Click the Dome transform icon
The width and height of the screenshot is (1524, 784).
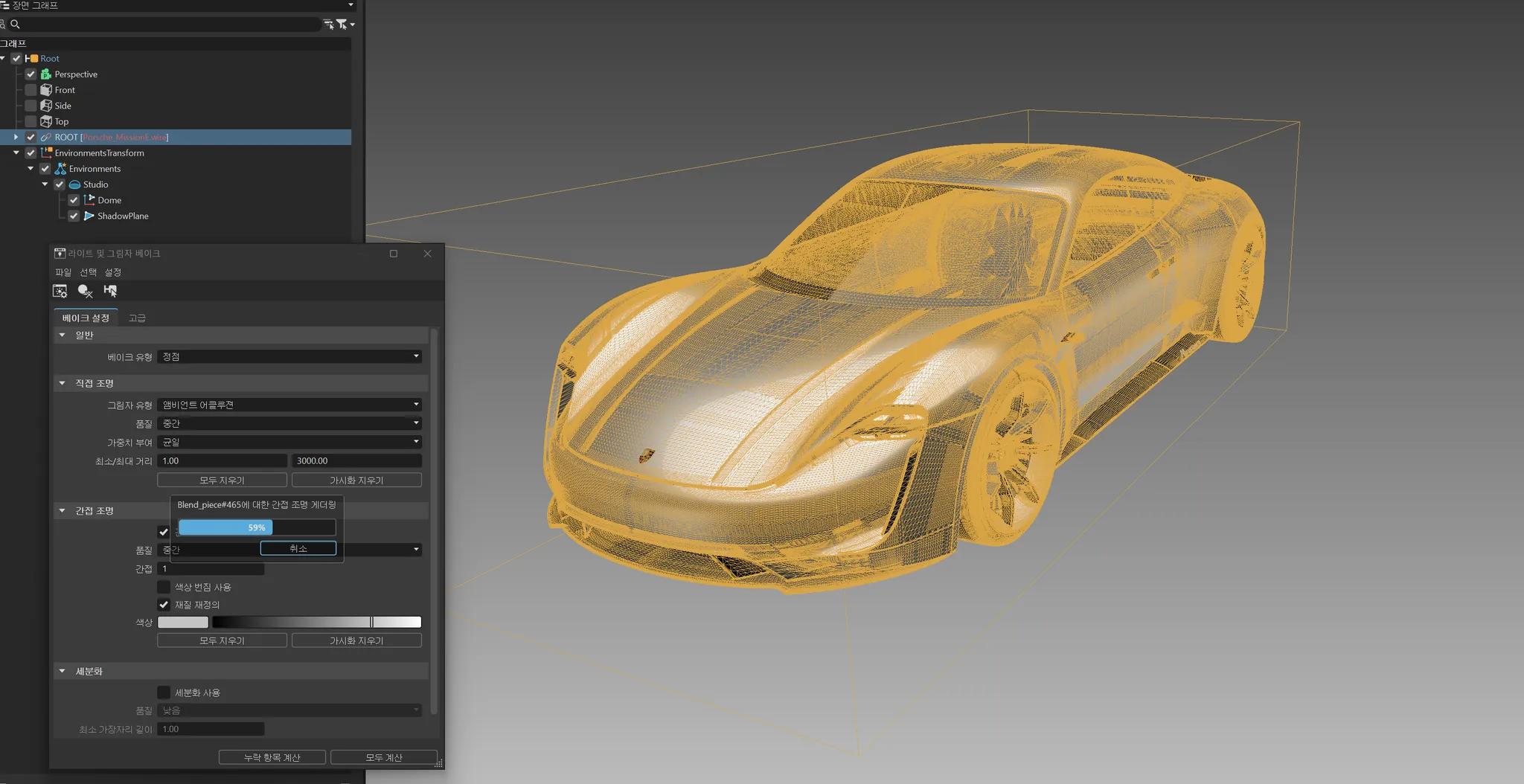point(89,200)
